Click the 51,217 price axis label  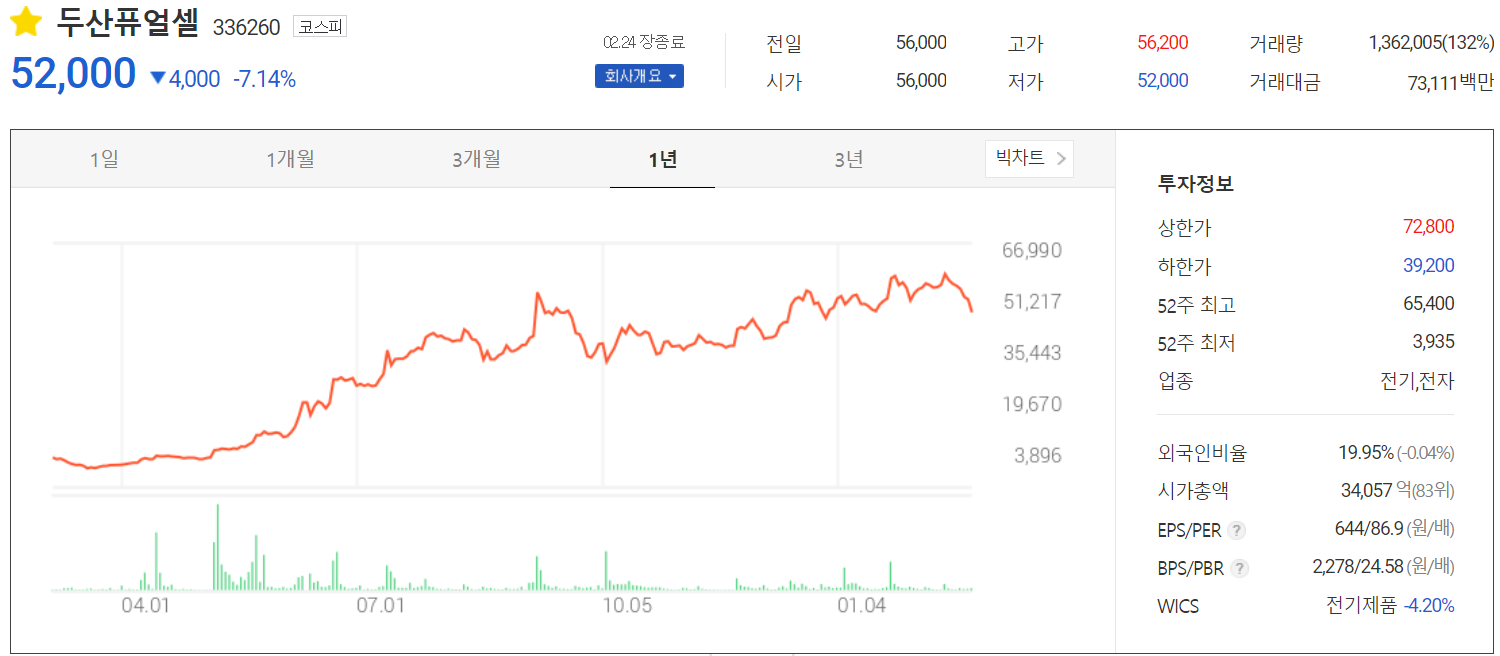1032,301
